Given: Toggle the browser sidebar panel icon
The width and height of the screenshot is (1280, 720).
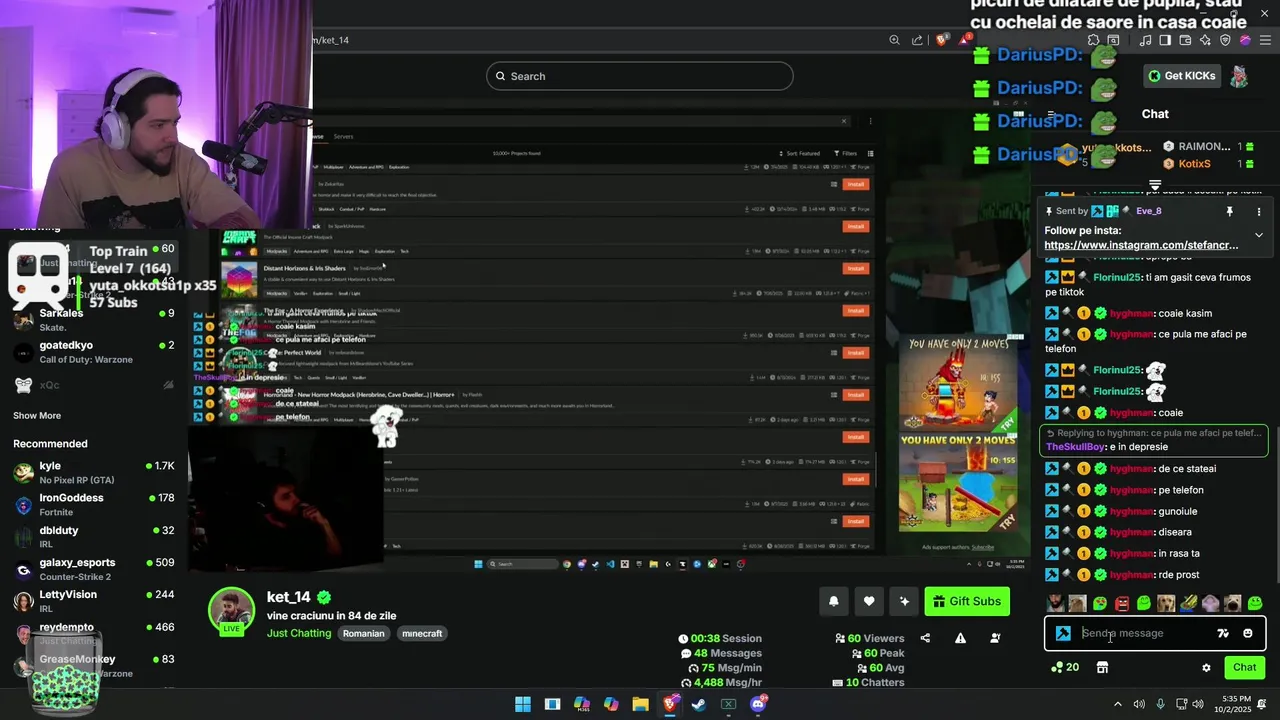Looking at the screenshot, I should (x=1165, y=40).
